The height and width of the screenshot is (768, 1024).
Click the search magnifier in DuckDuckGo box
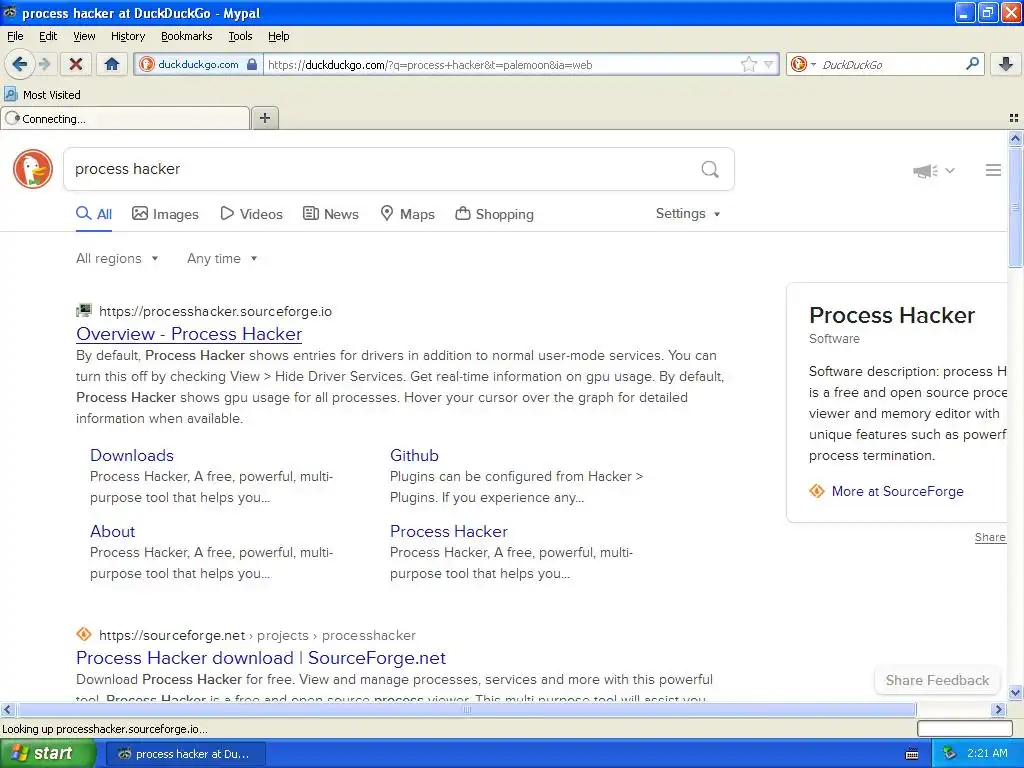click(x=710, y=169)
